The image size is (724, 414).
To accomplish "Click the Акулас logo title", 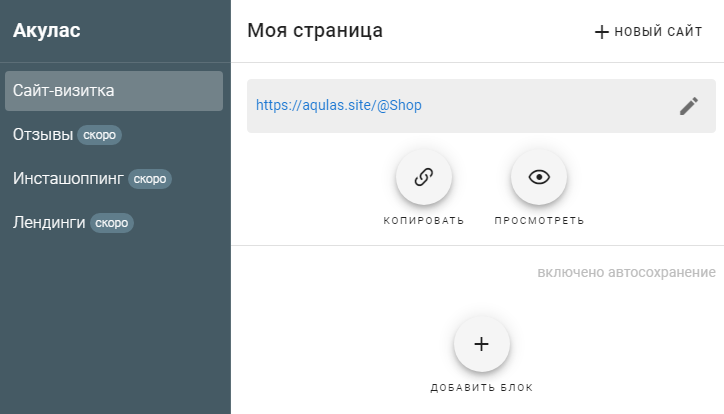I will pos(47,30).
